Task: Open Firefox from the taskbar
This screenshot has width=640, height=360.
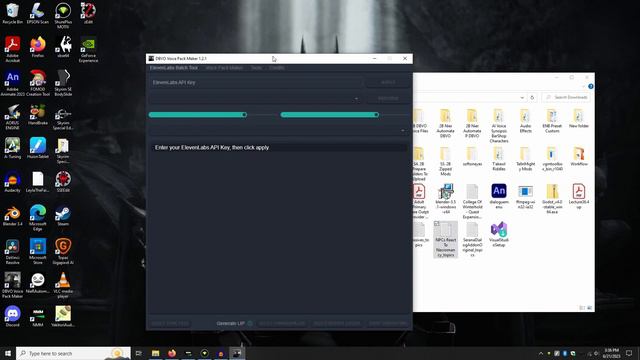Action: pos(172,353)
